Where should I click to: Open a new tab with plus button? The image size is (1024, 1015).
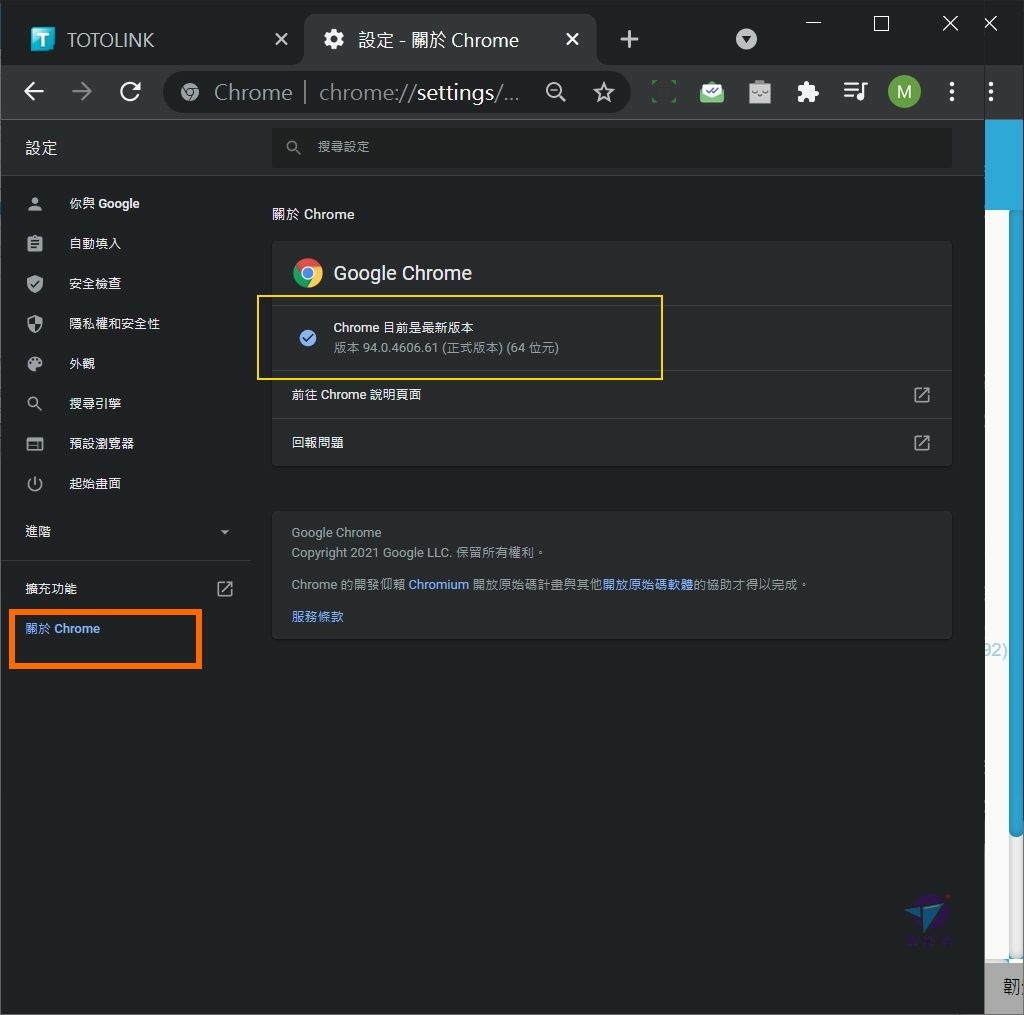tap(629, 39)
